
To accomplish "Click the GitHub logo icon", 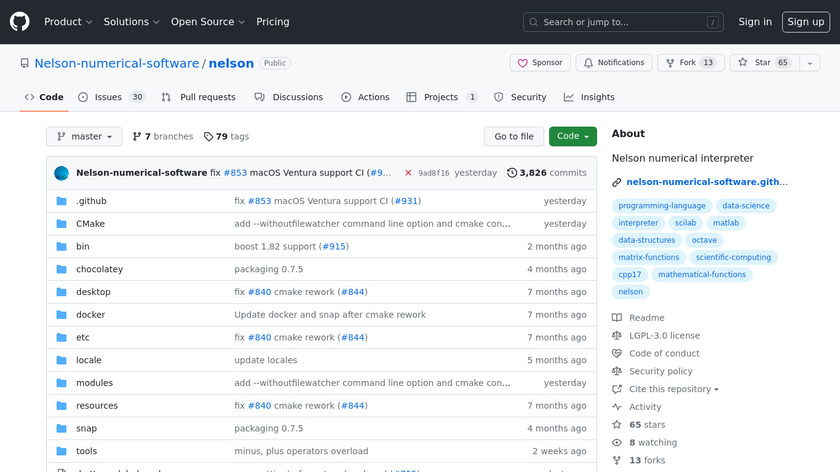I will 20,22.
